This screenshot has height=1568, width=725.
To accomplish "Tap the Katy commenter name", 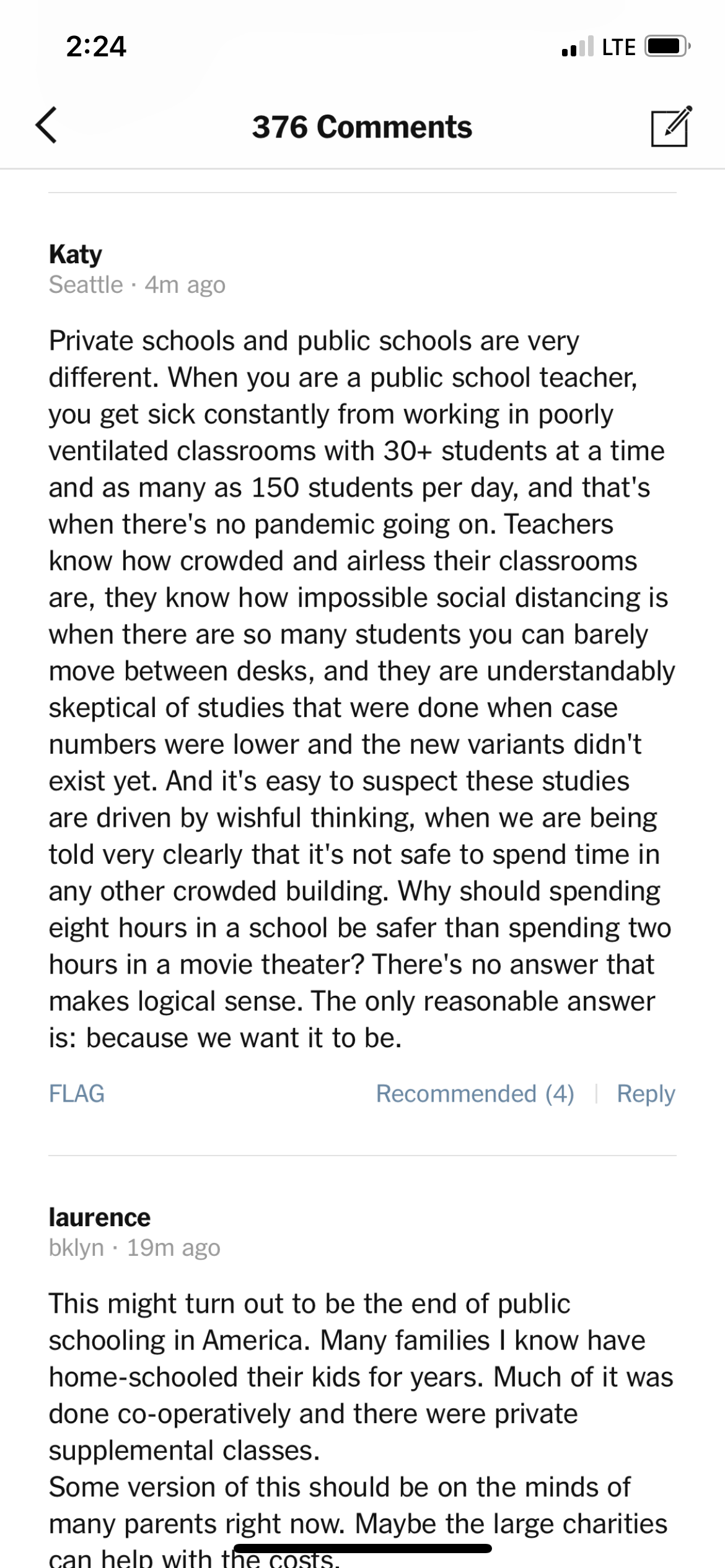I will (76, 255).
